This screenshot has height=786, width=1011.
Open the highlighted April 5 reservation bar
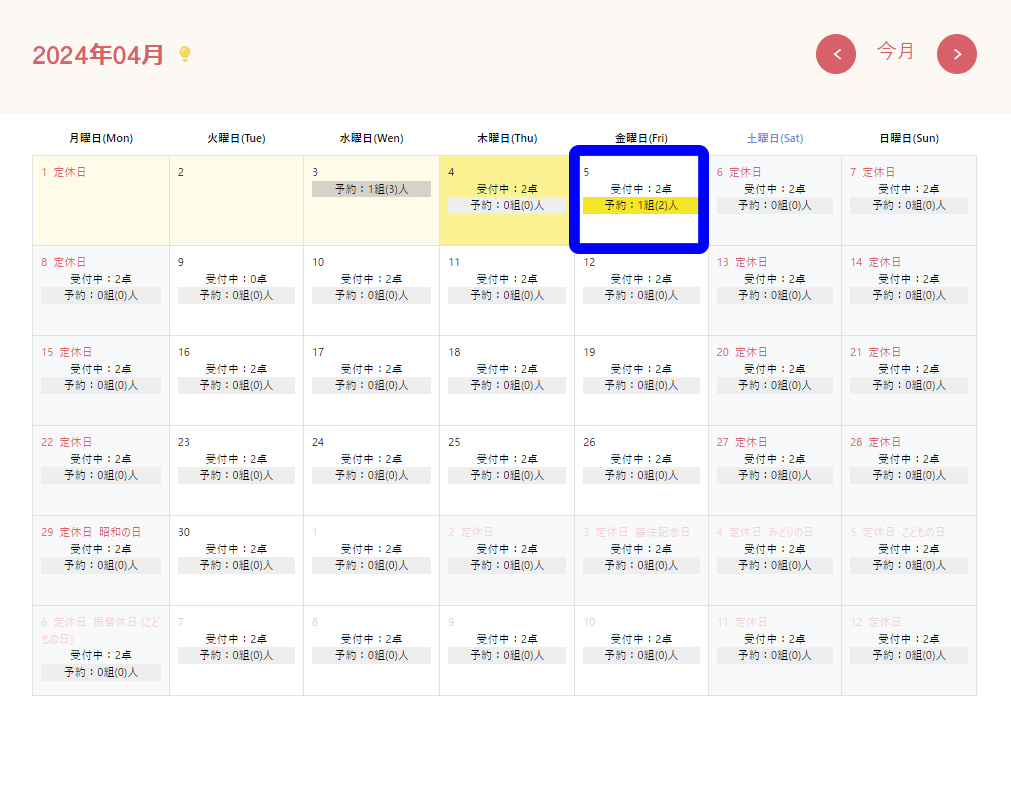[640, 205]
